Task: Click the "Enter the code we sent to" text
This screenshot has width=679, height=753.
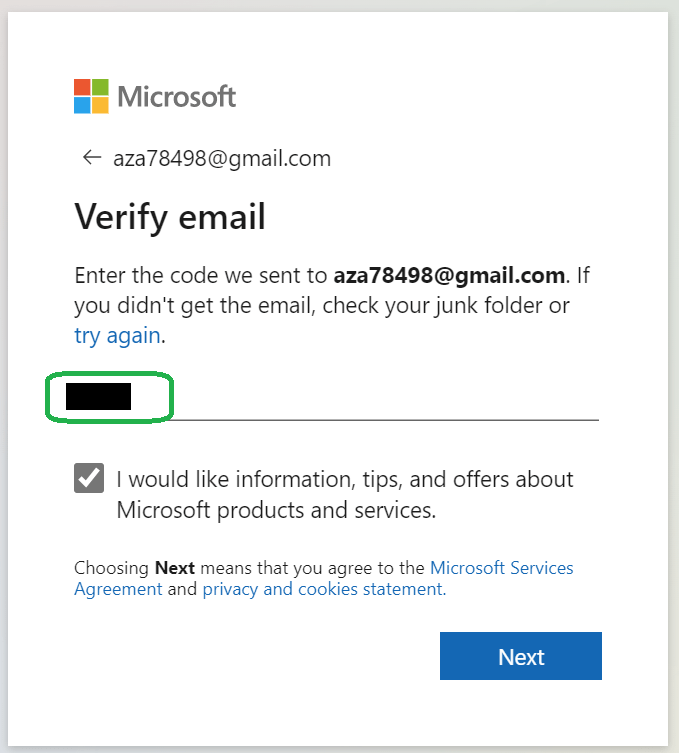Action: (201, 275)
